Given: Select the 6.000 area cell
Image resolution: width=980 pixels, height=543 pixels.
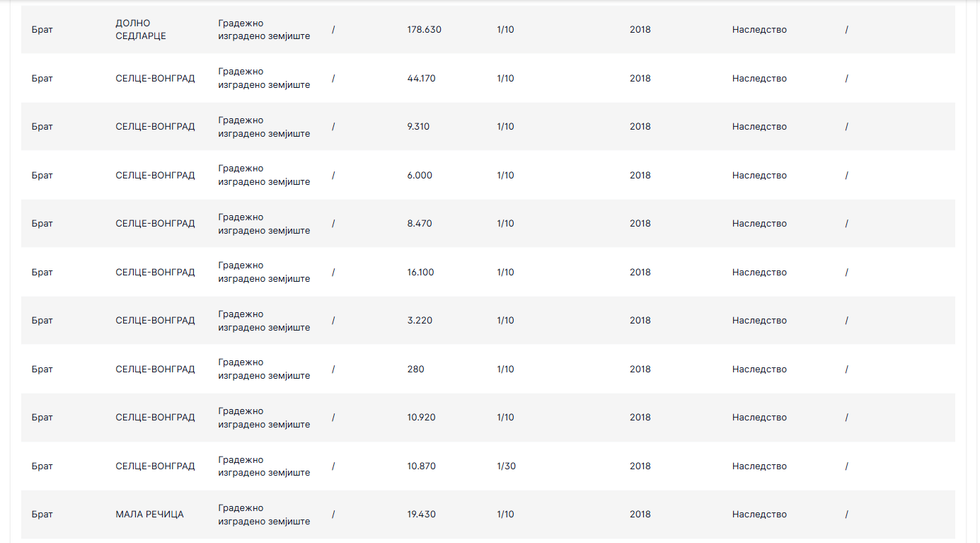Looking at the screenshot, I should coord(420,176).
